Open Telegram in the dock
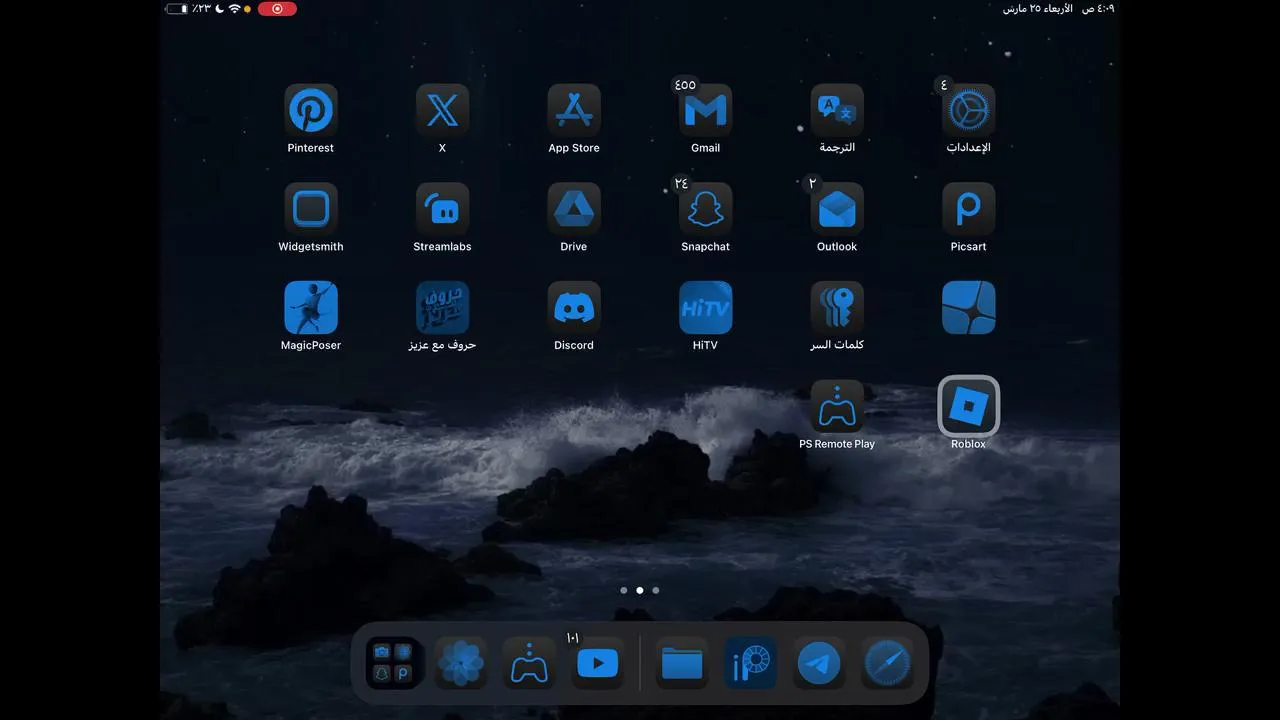Screen dimensions: 1280x720 [819, 663]
